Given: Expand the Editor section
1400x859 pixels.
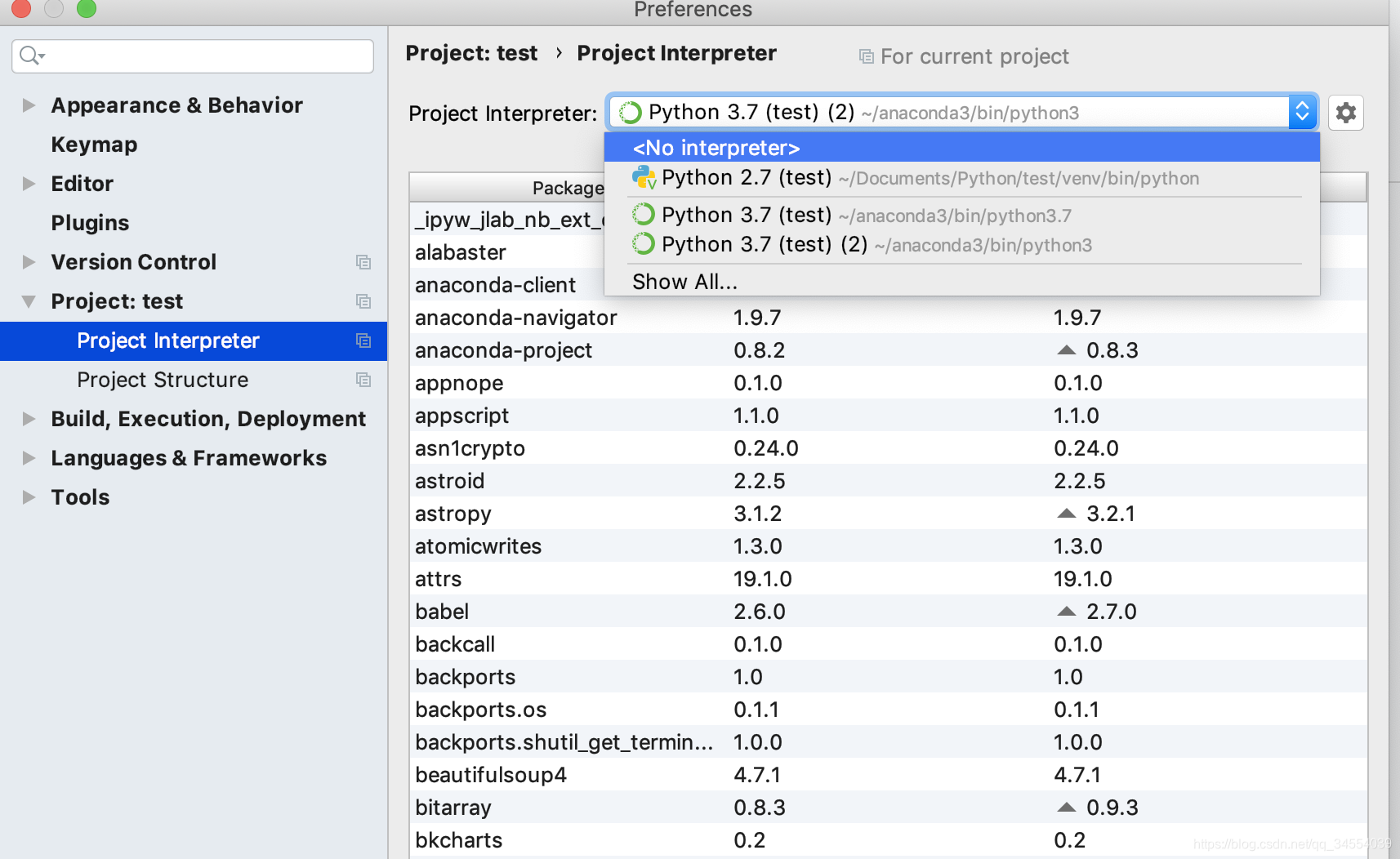Looking at the screenshot, I should pyautogui.click(x=29, y=184).
